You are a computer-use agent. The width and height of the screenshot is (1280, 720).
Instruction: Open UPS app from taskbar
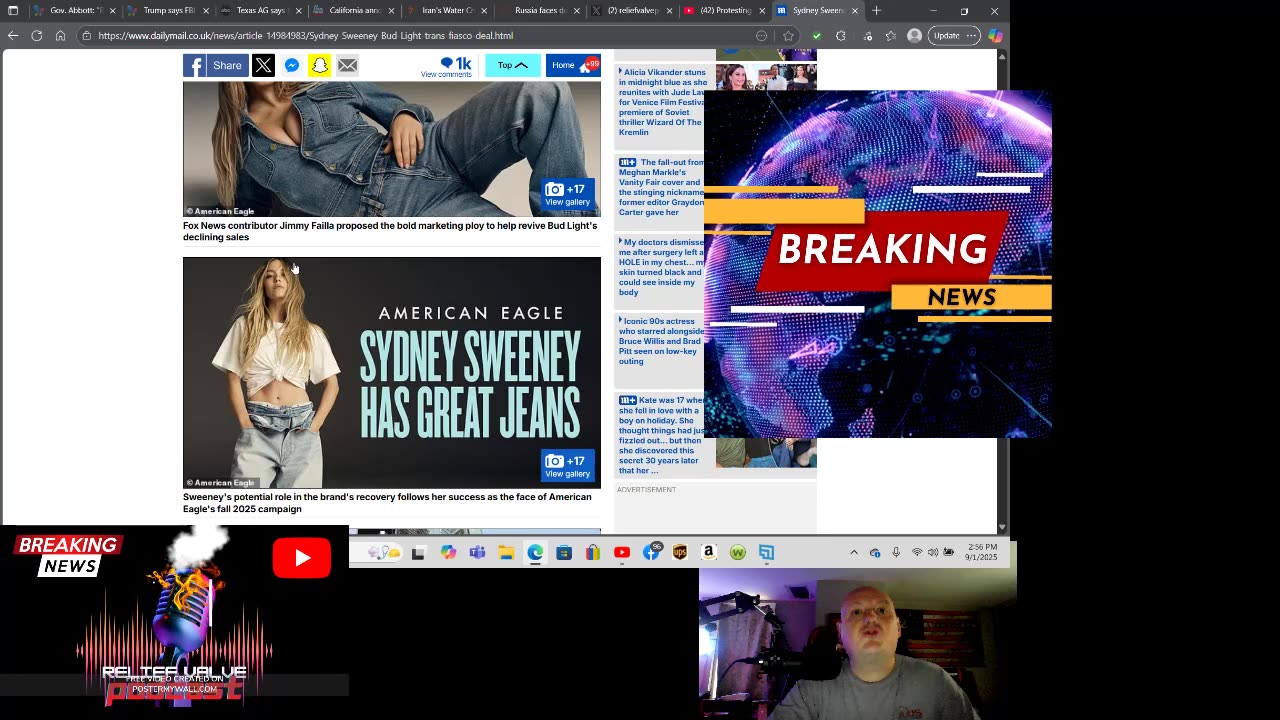pyautogui.click(x=680, y=553)
